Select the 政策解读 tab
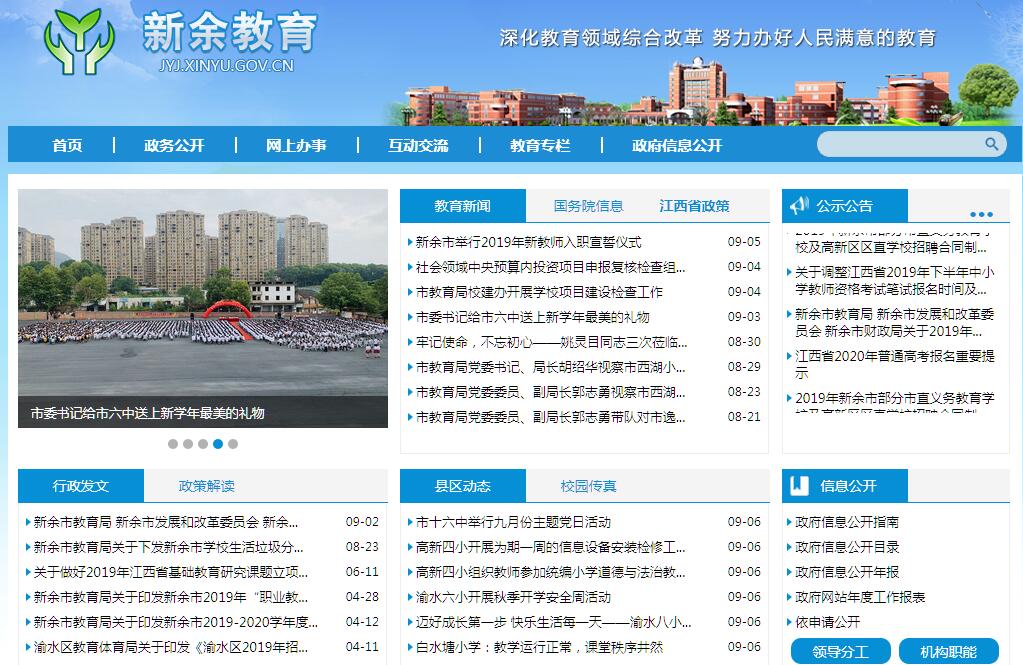 206,486
